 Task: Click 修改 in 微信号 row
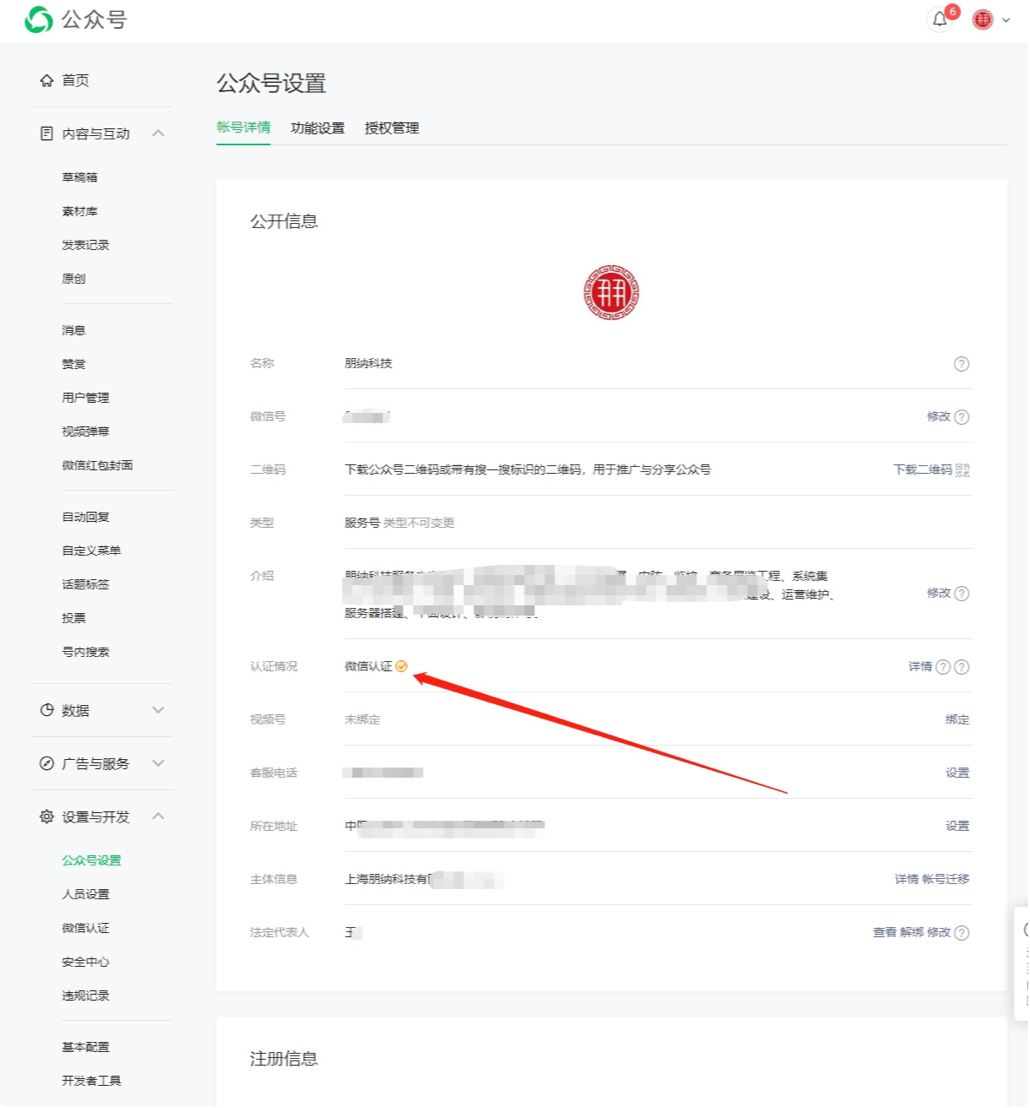[938, 417]
